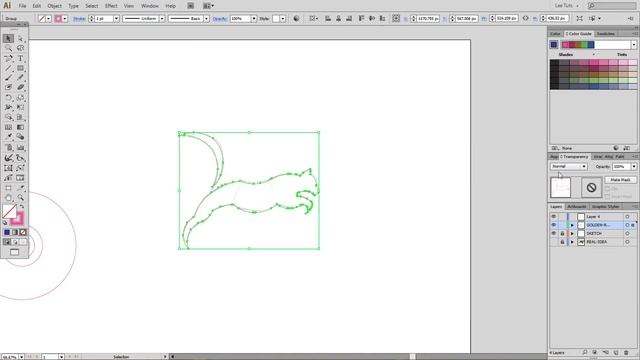Toggle Invert Mask checkbox
The width and height of the screenshot is (640, 360).
[x=607, y=196]
